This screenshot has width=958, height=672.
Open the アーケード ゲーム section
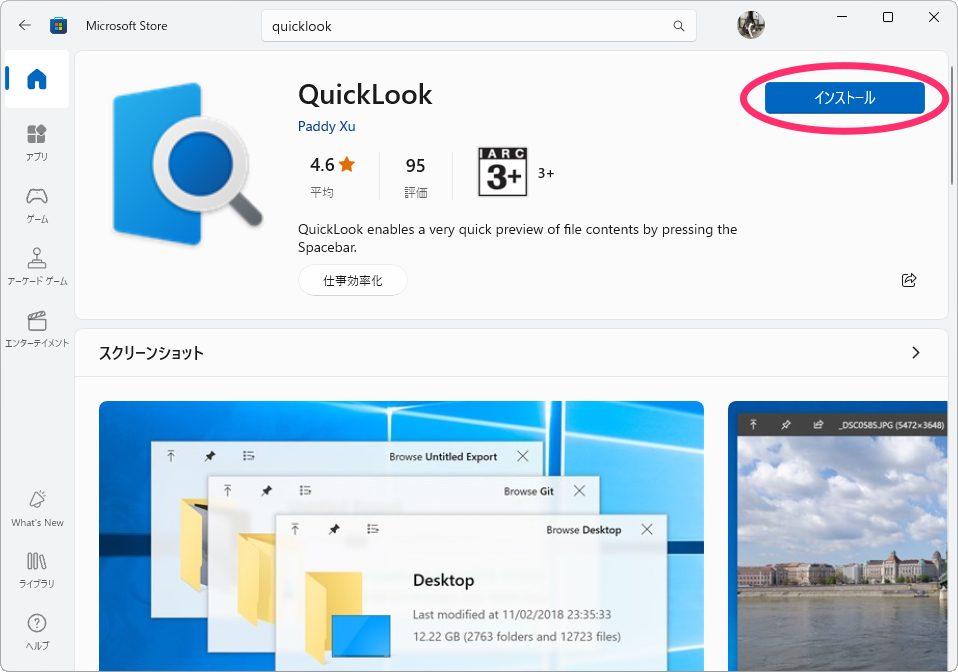point(37,267)
